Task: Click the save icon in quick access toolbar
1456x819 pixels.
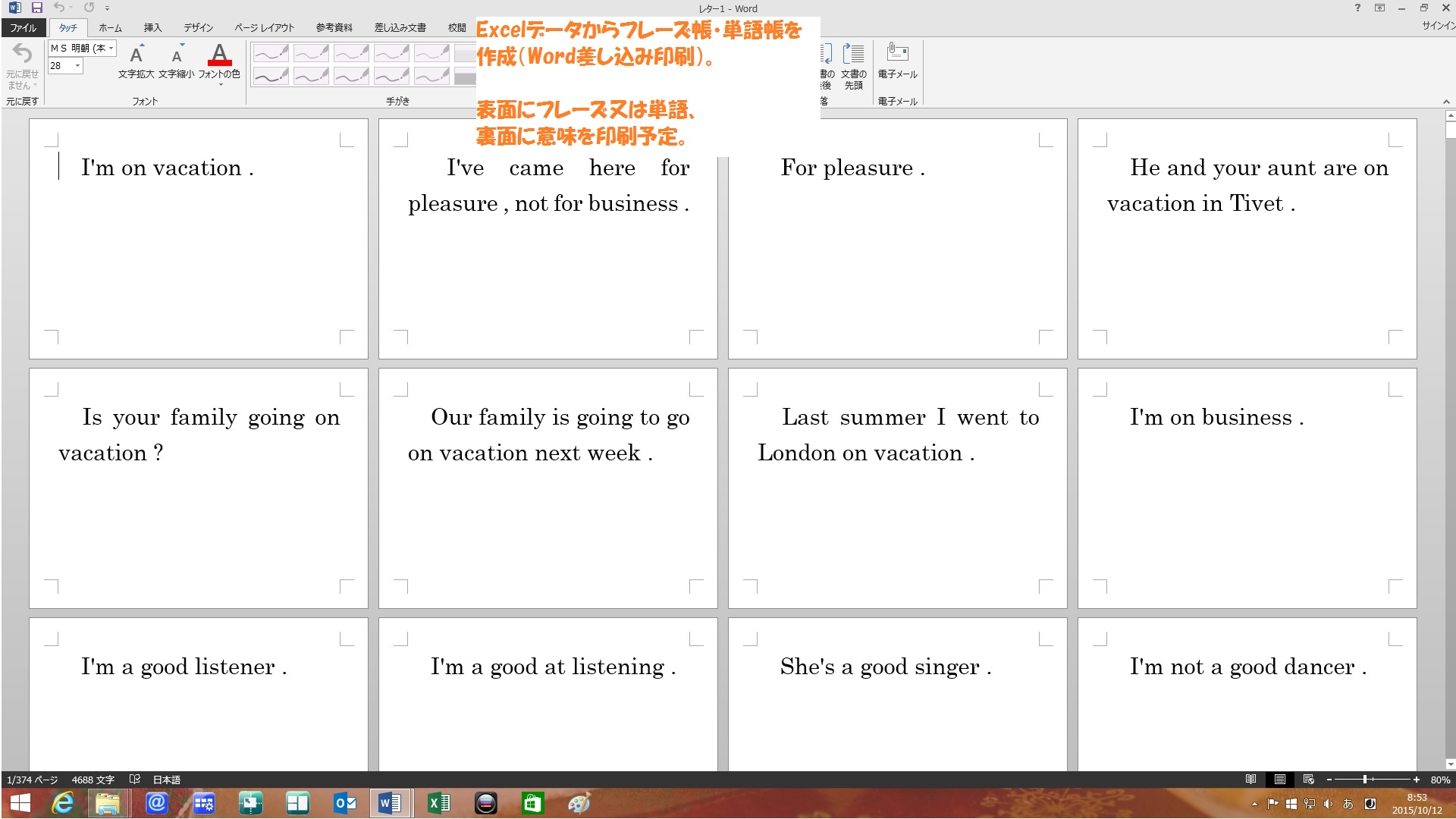Action: [36, 8]
